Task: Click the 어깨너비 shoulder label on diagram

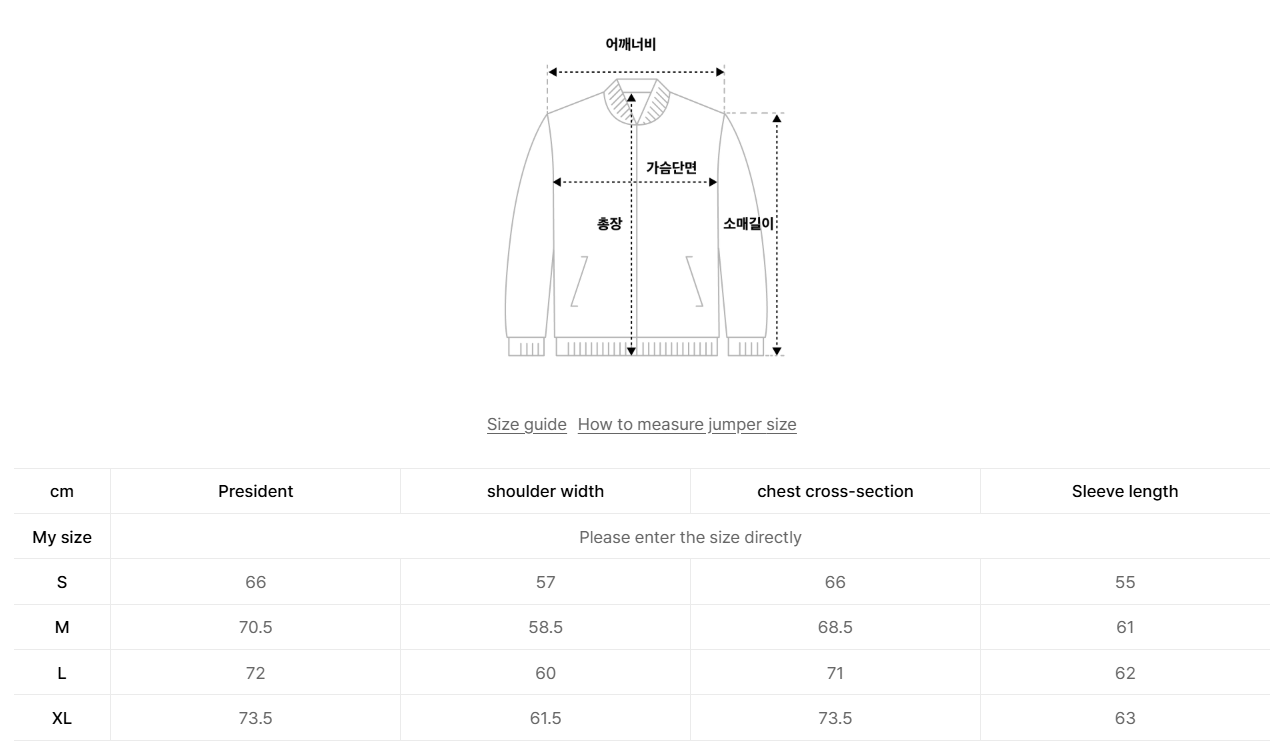Action: pos(631,44)
